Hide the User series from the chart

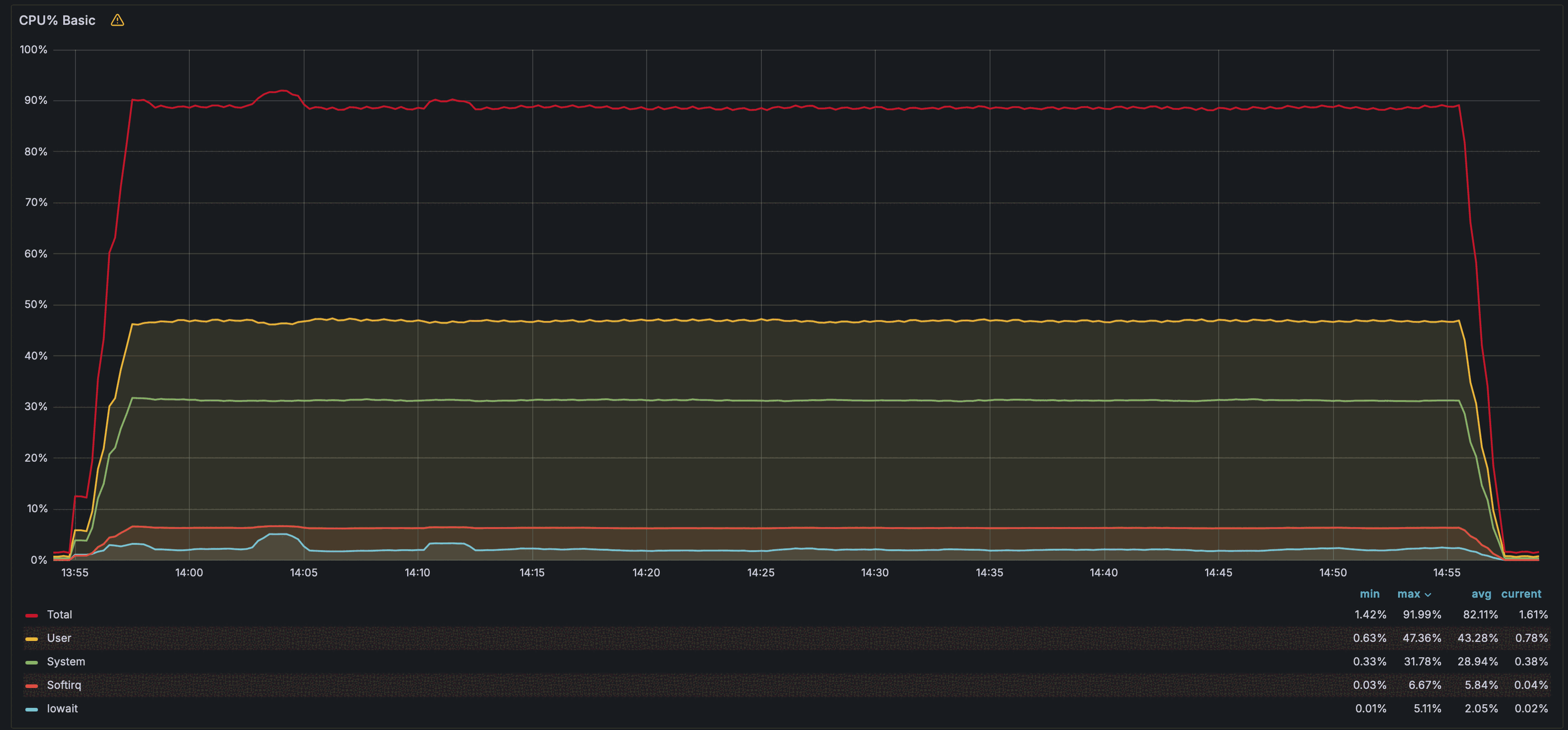click(58, 638)
